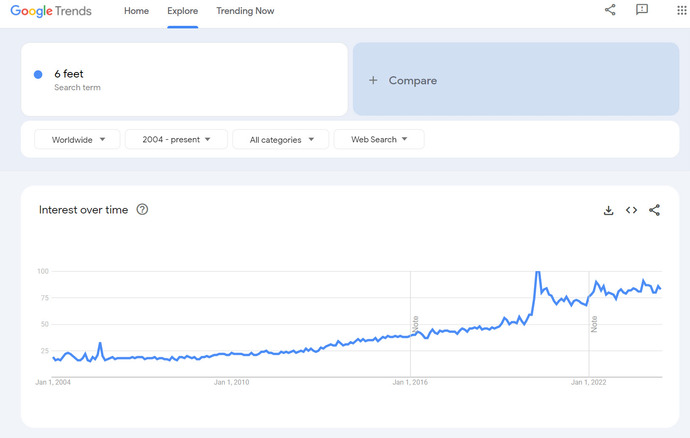Open the Google apps grid
The height and width of the screenshot is (438, 690).
click(x=682, y=10)
